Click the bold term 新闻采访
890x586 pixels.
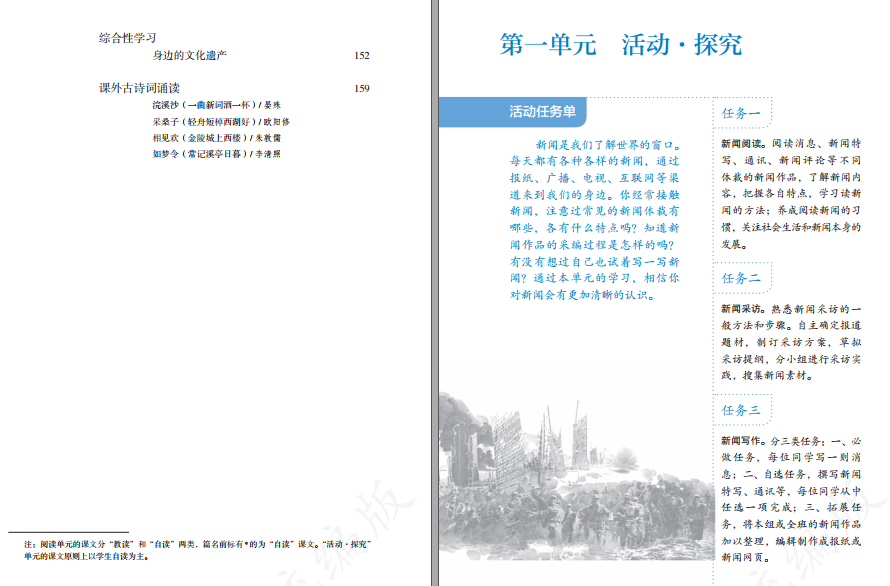pyautogui.click(x=743, y=309)
